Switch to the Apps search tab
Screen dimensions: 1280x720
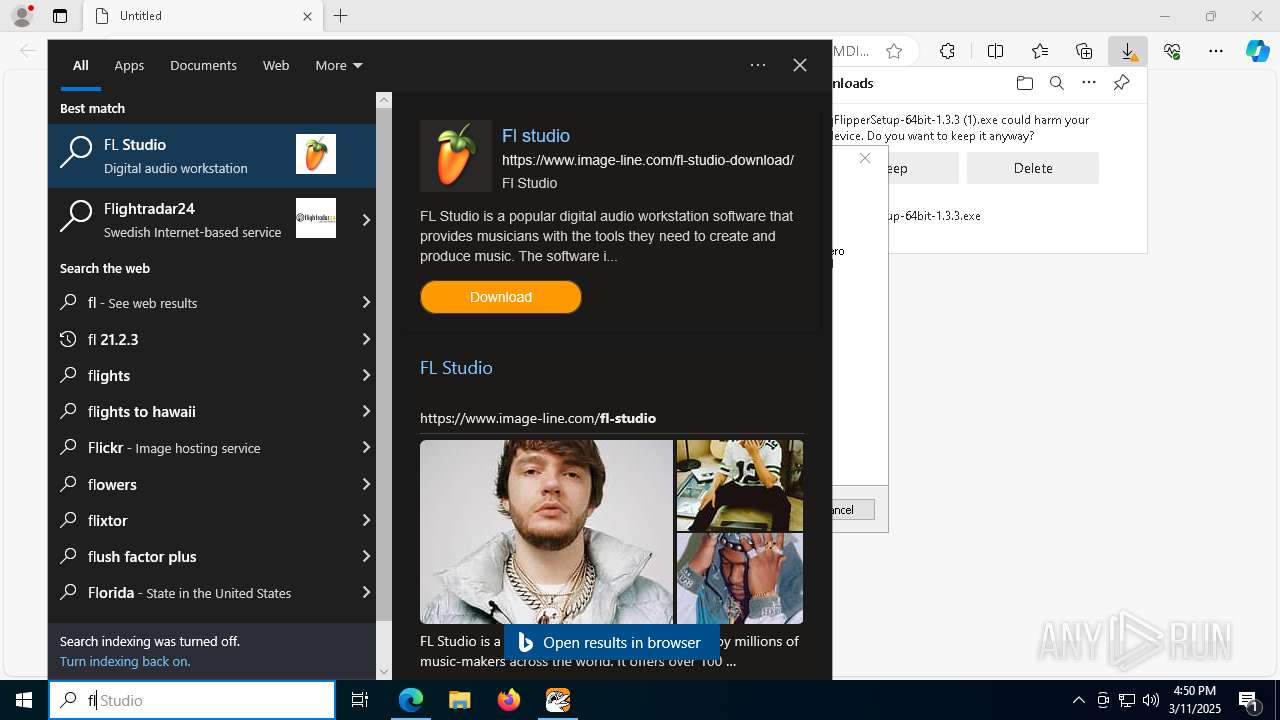[x=129, y=65]
